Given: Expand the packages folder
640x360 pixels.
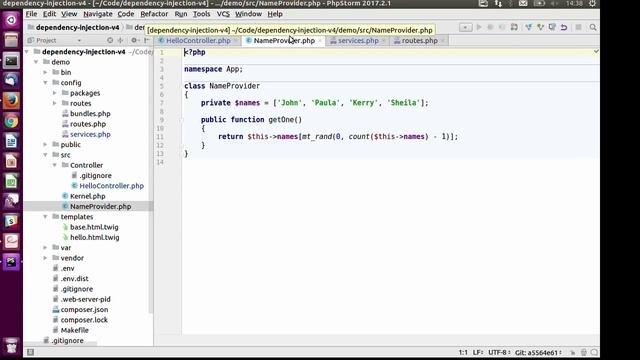Looking at the screenshot, I should pyautogui.click(x=55, y=93).
